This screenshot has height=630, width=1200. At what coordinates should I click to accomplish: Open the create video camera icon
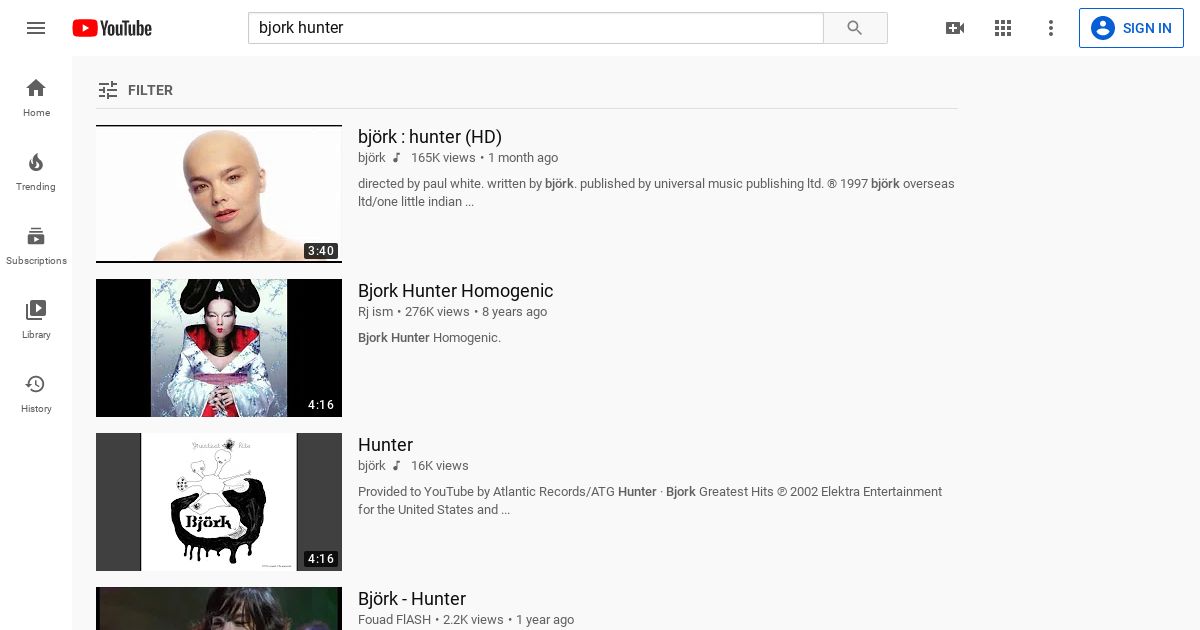tap(955, 28)
